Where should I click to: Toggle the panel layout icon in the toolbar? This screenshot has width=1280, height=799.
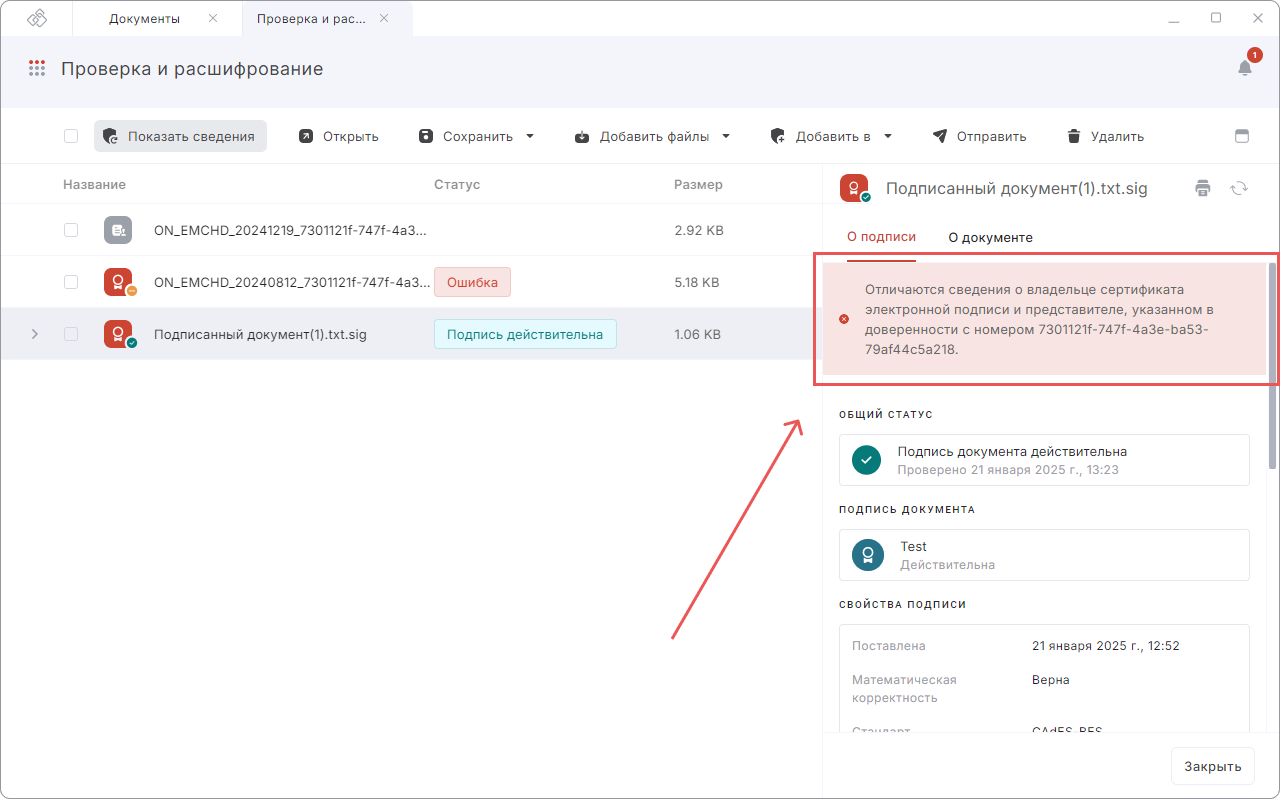coord(1243,136)
